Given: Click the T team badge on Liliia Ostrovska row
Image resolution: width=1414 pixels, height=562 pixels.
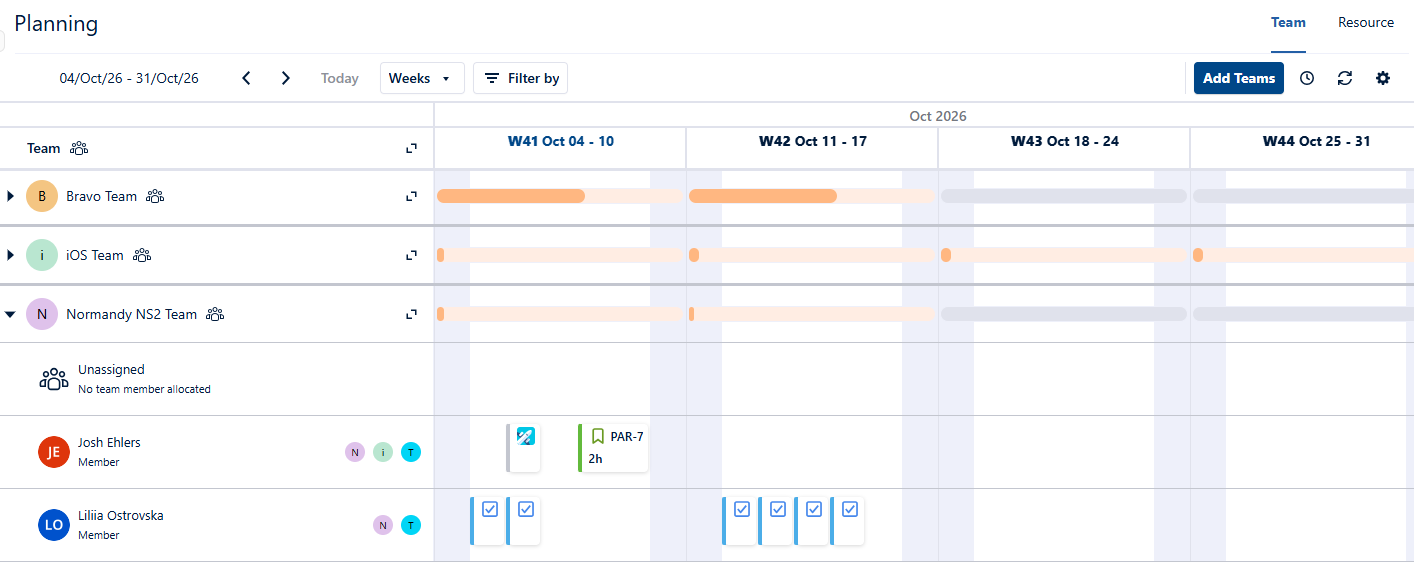Looking at the screenshot, I should [x=411, y=525].
